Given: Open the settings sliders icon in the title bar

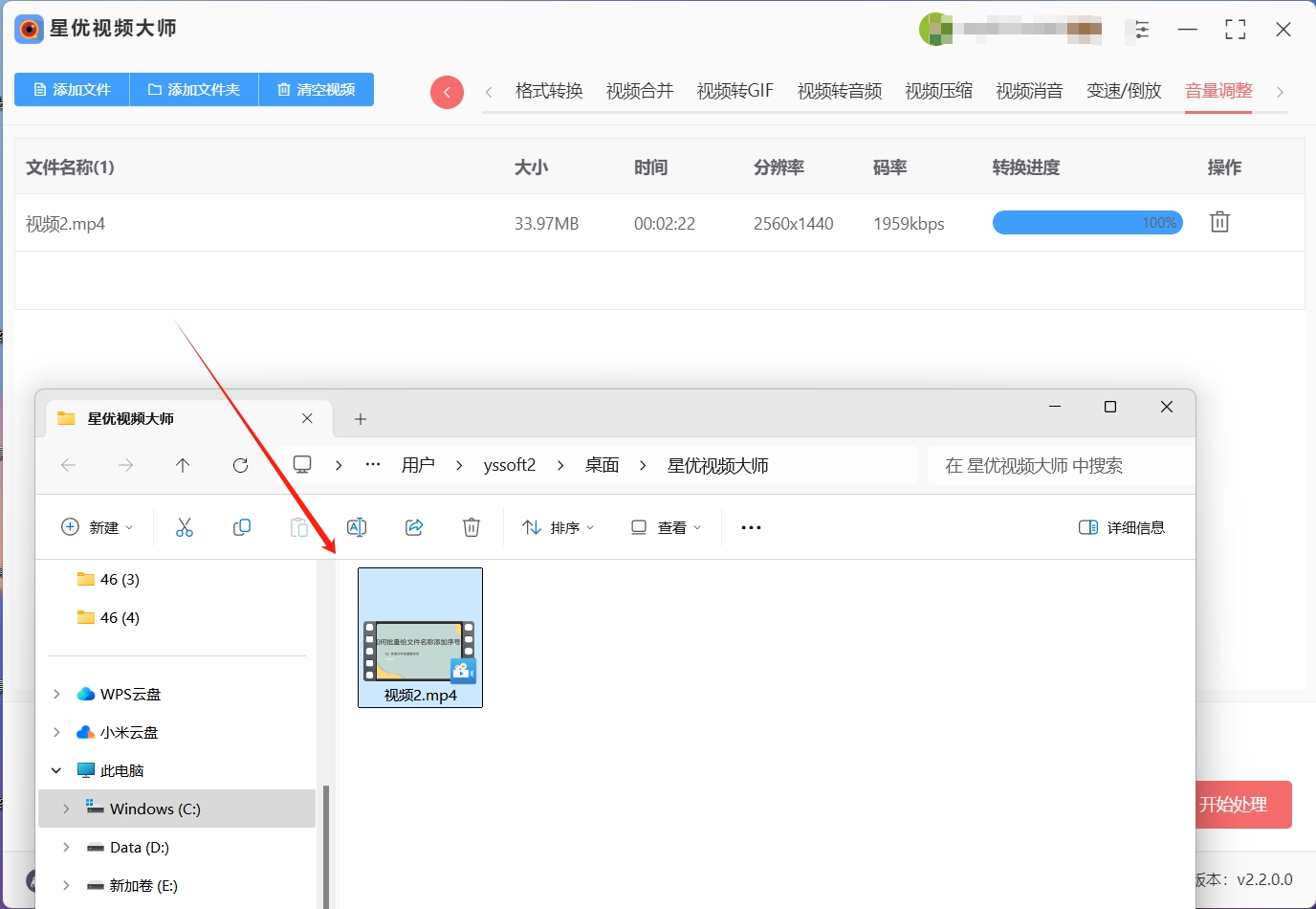Looking at the screenshot, I should 1141,30.
